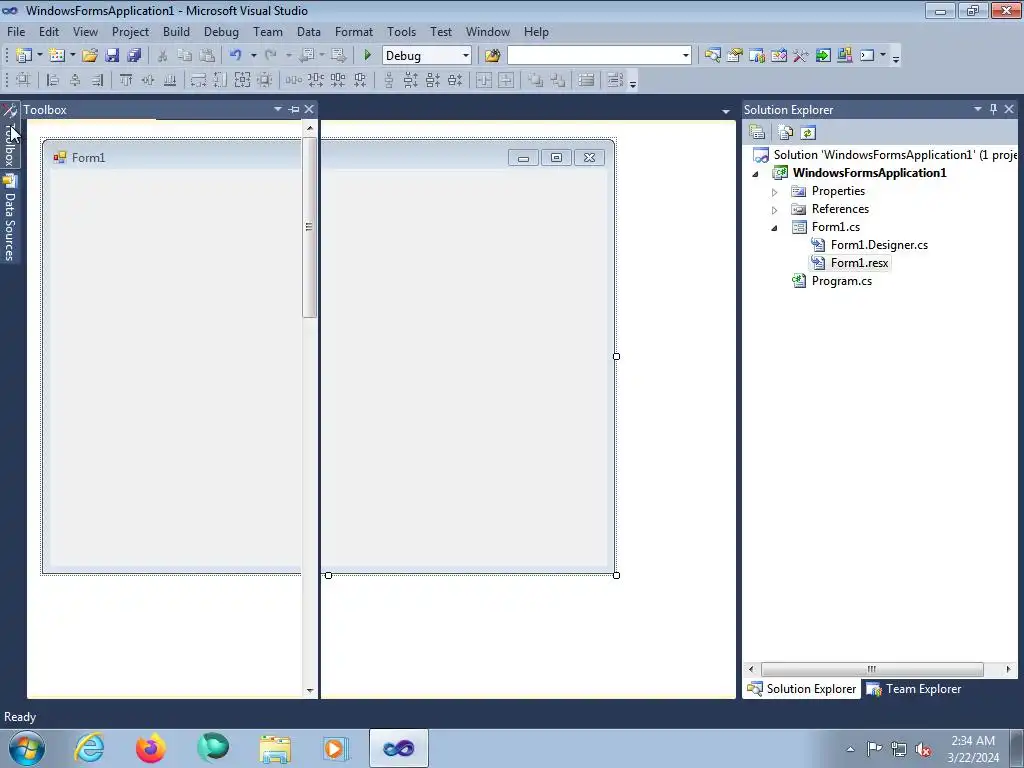Click the Toolbox scroll down arrow
The image size is (1024, 768).
(x=310, y=690)
